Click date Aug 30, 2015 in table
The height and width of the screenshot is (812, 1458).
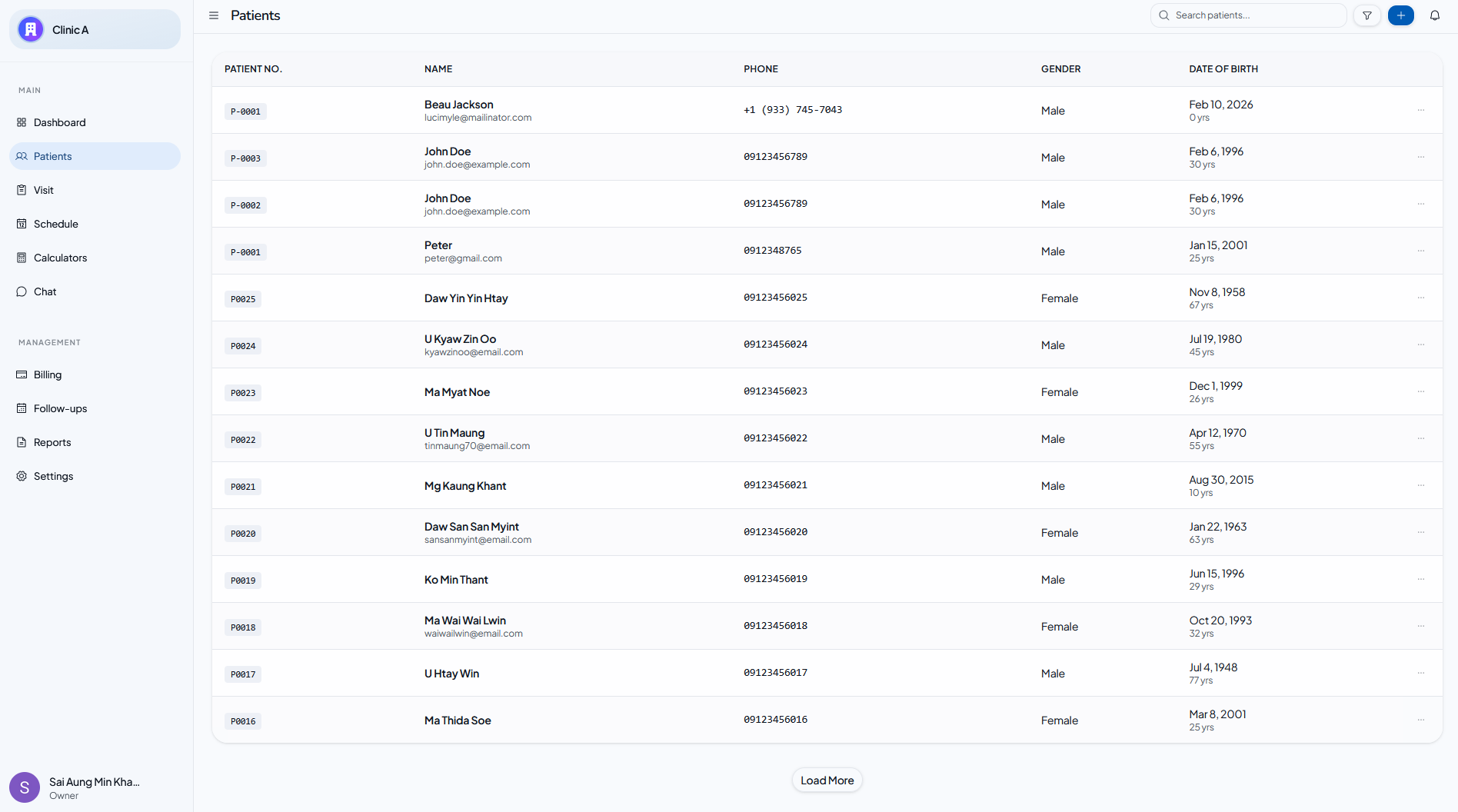point(1221,480)
